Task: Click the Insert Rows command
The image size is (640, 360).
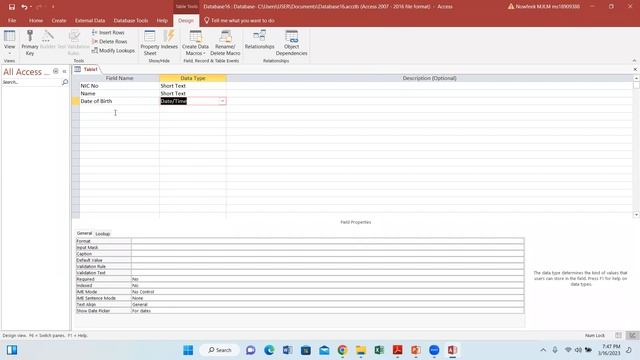Action: pyautogui.click(x=108, y=32)
